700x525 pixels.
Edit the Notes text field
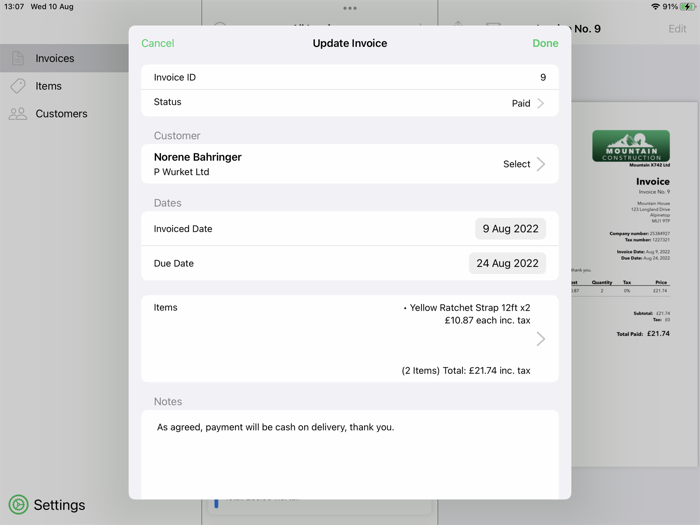[x=350, y=454]
